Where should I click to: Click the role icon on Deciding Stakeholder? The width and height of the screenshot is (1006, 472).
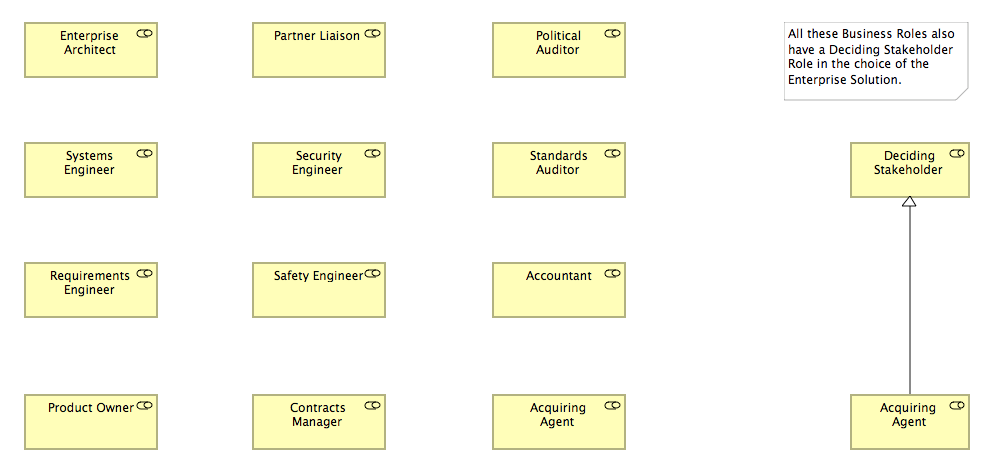[957, 153]
